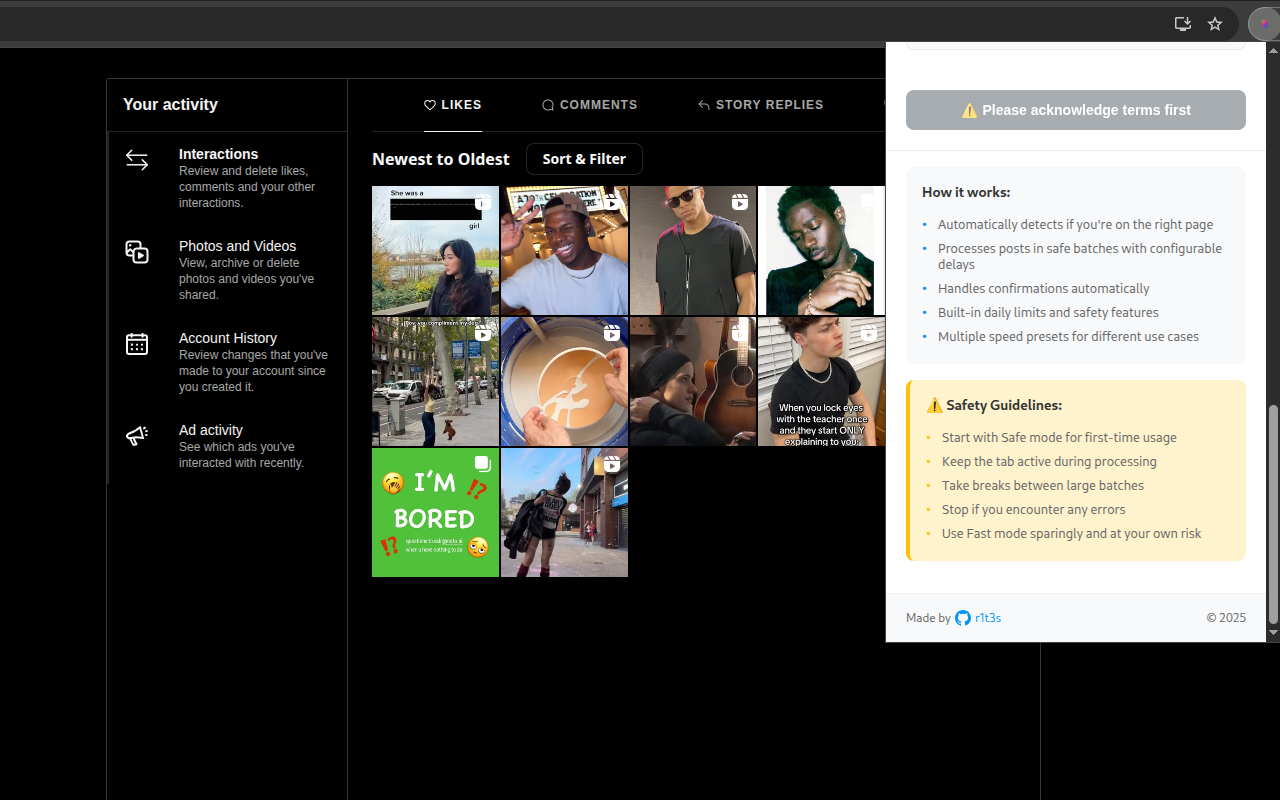Click the install app icon in address bar
Image resolution: width=1280 pixels, height=800 pixels.
coord(1183,24)
